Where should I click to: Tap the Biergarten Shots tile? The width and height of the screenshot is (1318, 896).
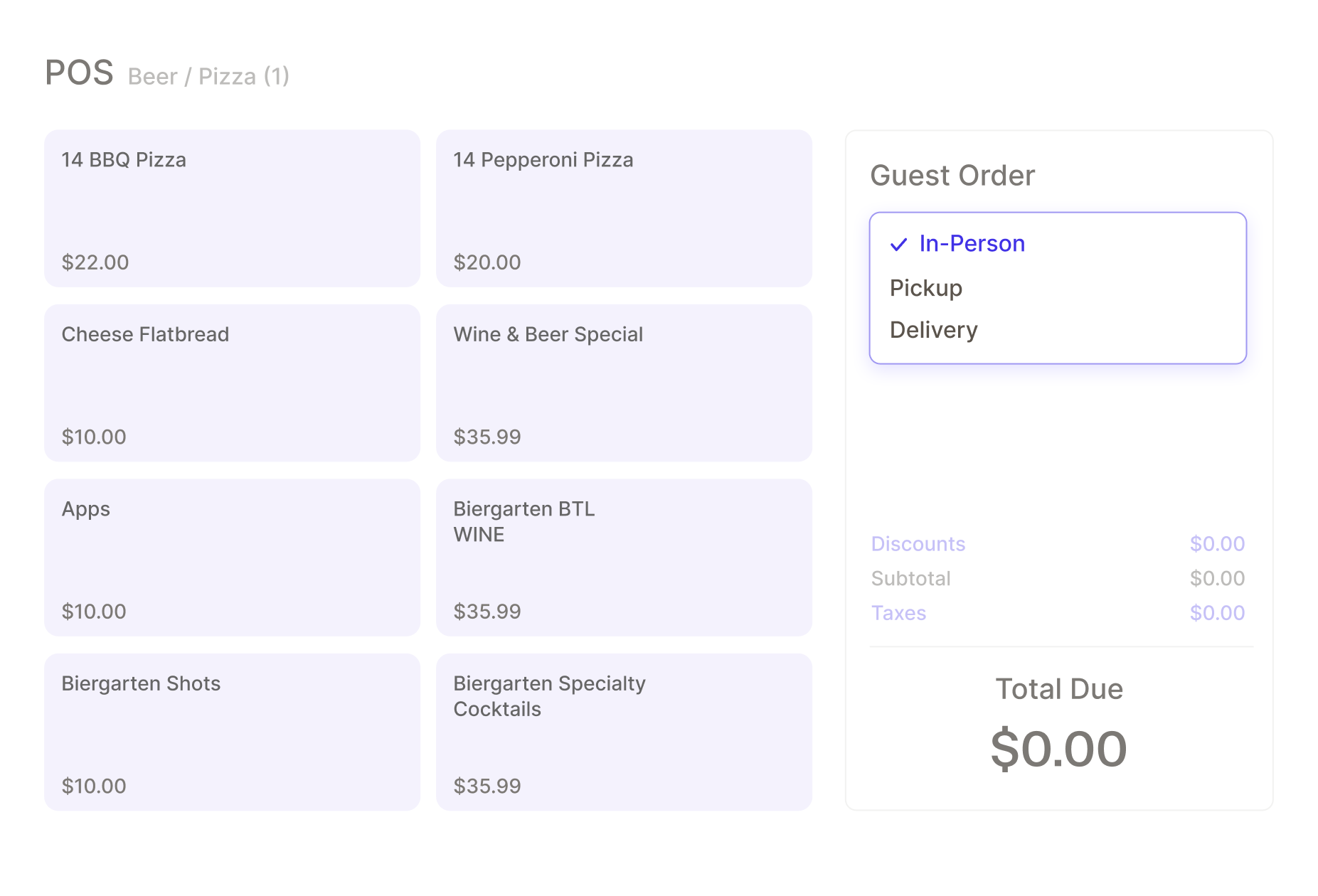pyautogui.click(x=232, y=732)
